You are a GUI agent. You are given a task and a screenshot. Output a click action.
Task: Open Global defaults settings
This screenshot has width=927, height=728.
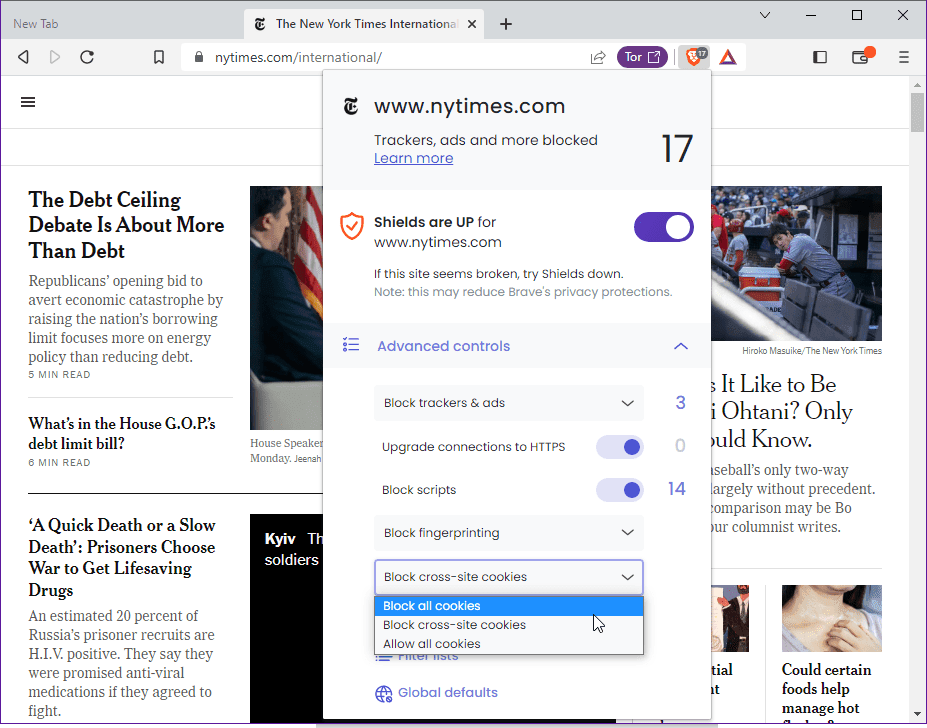click(x=447, y=692)
